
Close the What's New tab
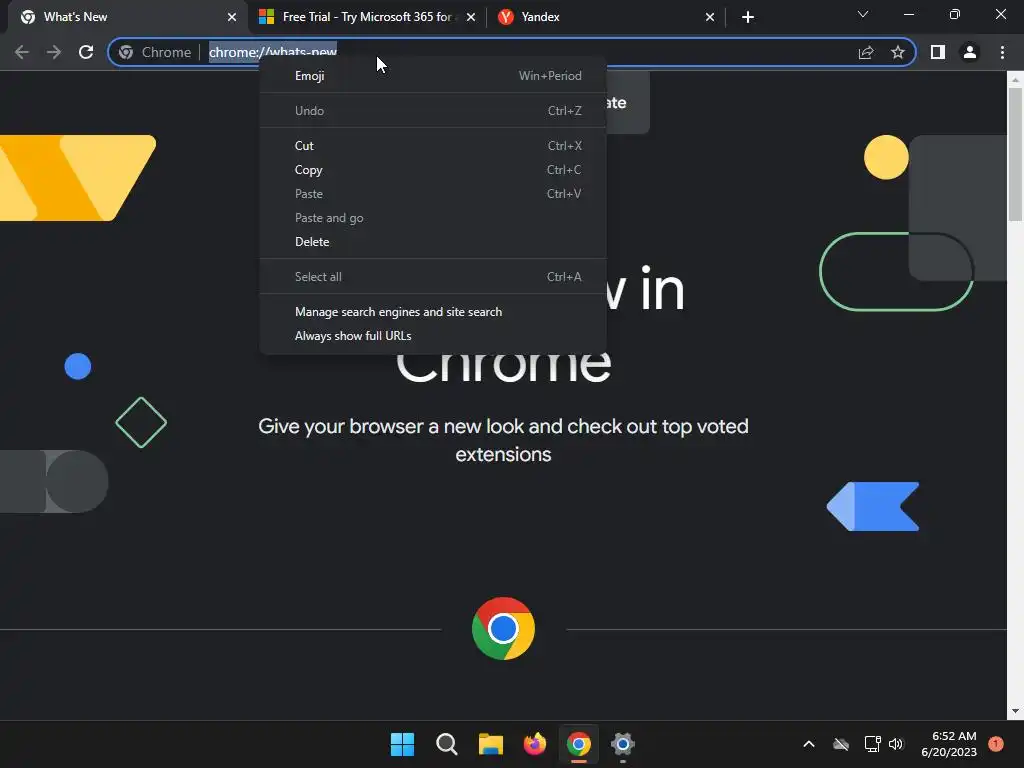(x=232, y=17)
